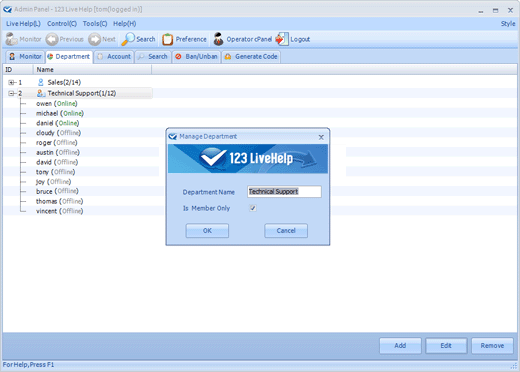Open the Control(C) menu
Screen dimensions: 520x372
[x=62, y=24]
